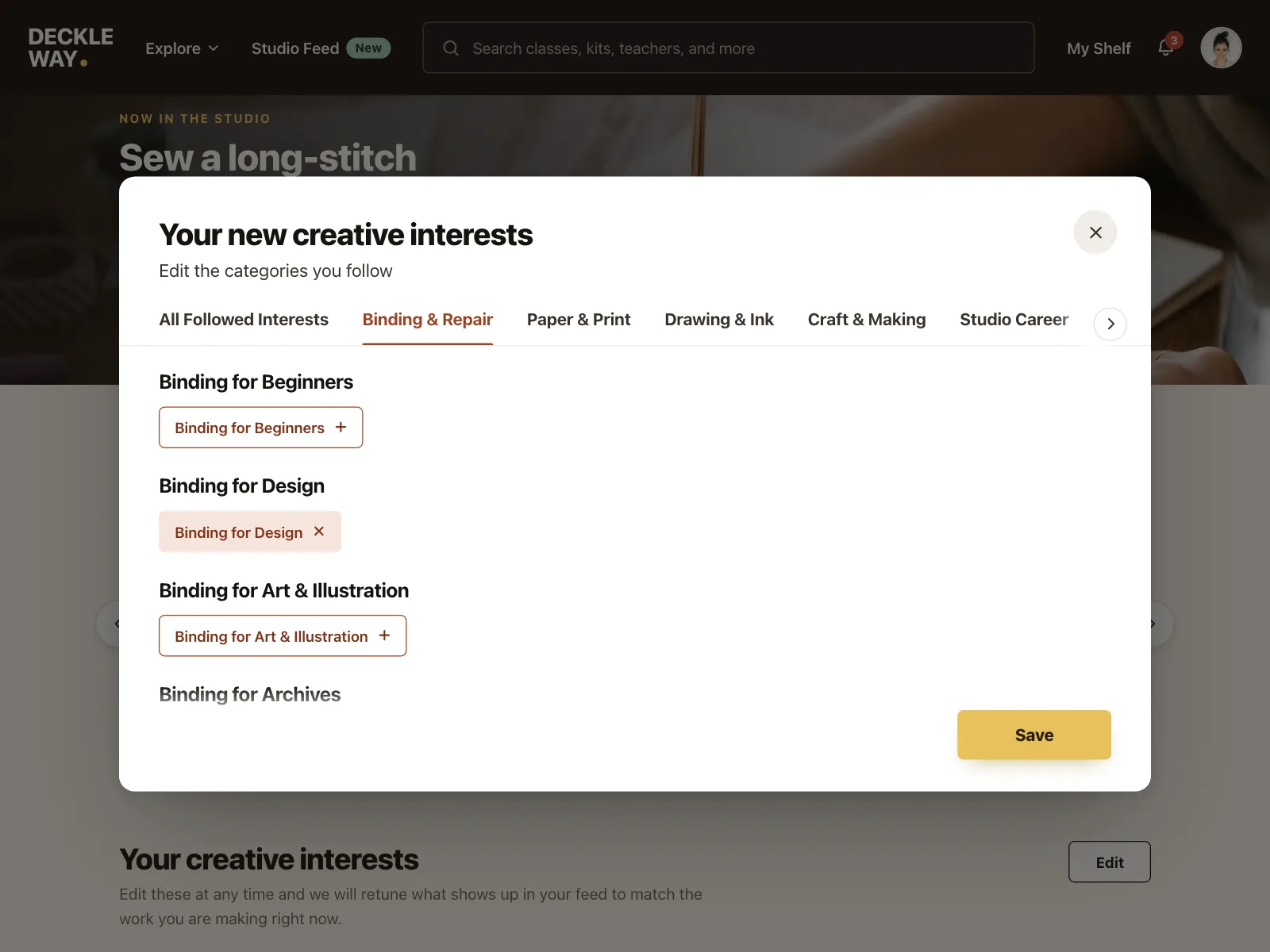Add Binding for Art & Illustration interest

pos(283,636)
